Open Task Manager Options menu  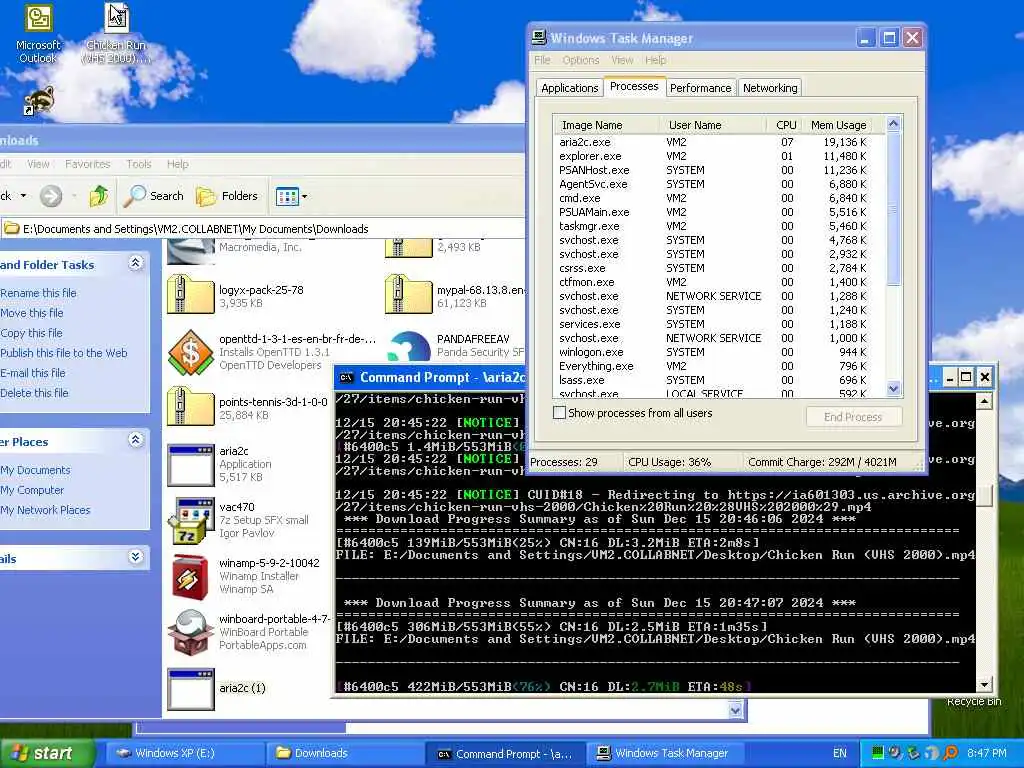(581, 60)
